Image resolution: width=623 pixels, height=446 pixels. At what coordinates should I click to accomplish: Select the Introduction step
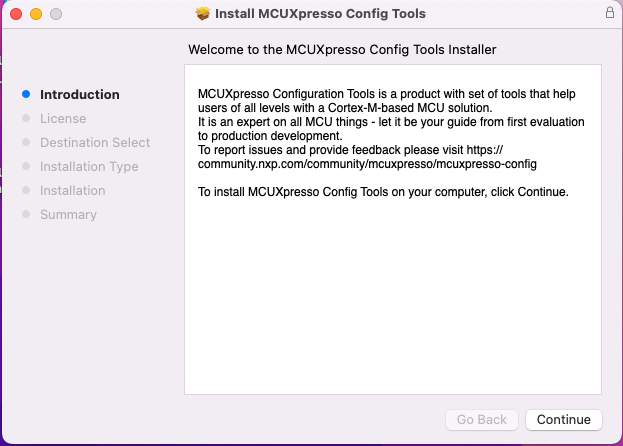tap(79, 95)
